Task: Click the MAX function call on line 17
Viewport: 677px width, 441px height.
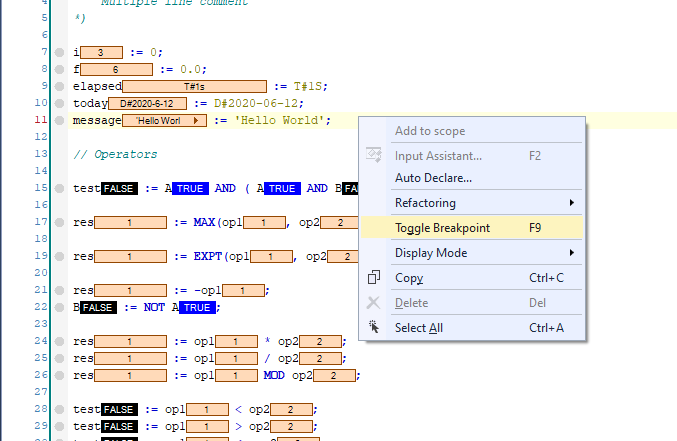Action: point(206,222)
